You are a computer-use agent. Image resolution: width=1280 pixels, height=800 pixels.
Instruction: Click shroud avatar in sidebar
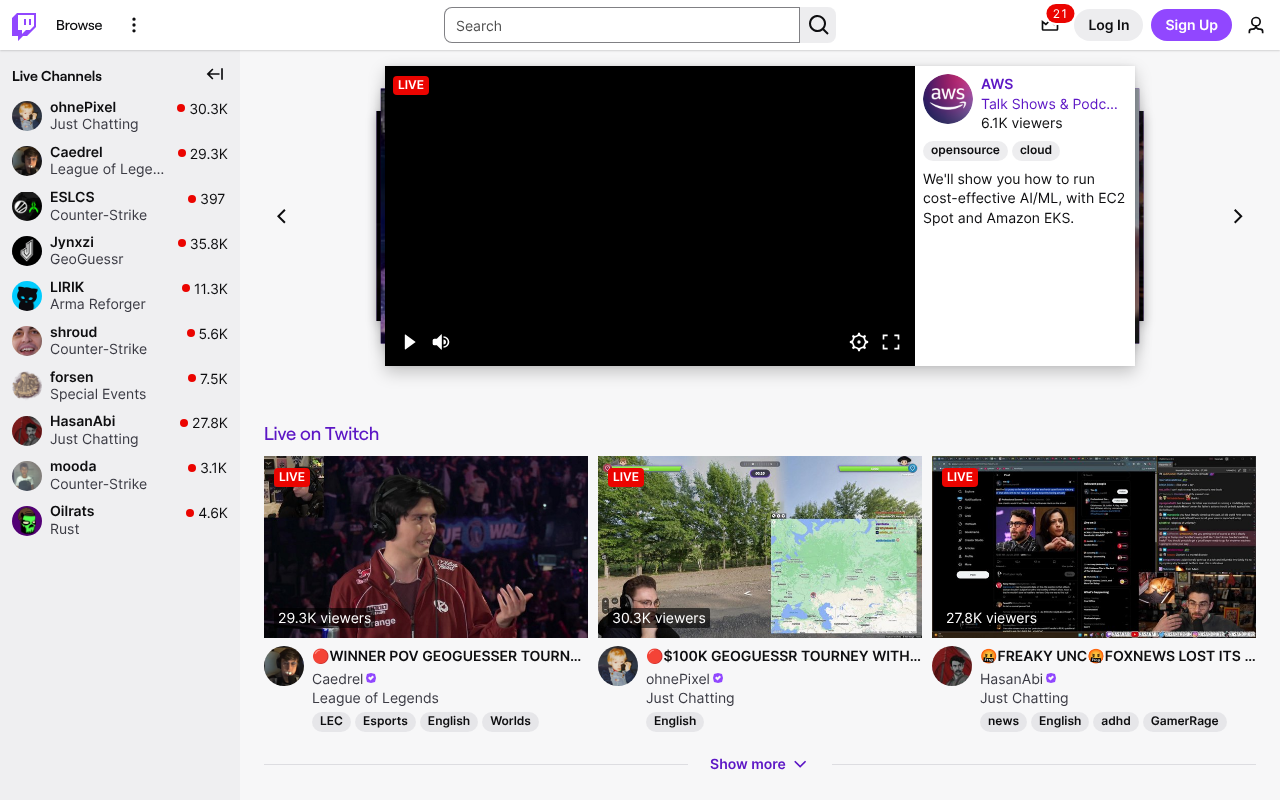pos(27,341)
